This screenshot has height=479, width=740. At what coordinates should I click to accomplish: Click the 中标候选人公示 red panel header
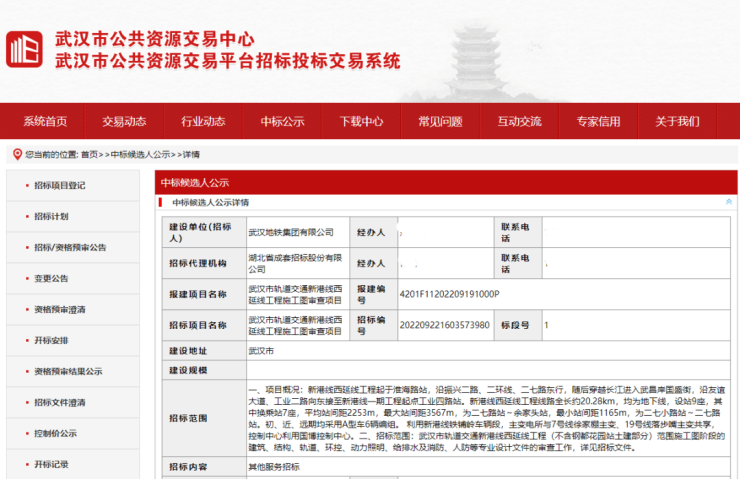pyautogui.click(x=194, y=183)
